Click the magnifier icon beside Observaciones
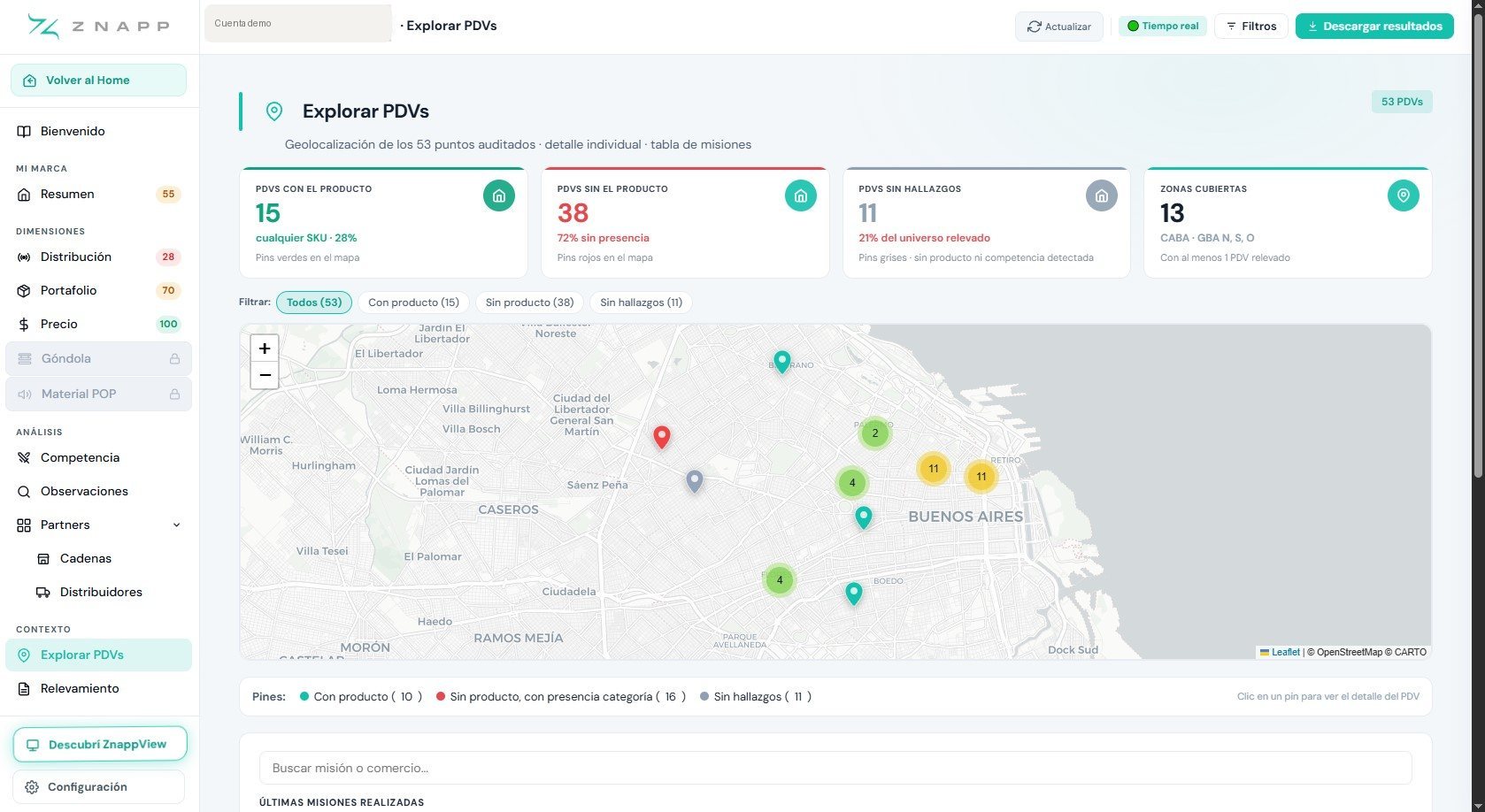 pos(24,491)
